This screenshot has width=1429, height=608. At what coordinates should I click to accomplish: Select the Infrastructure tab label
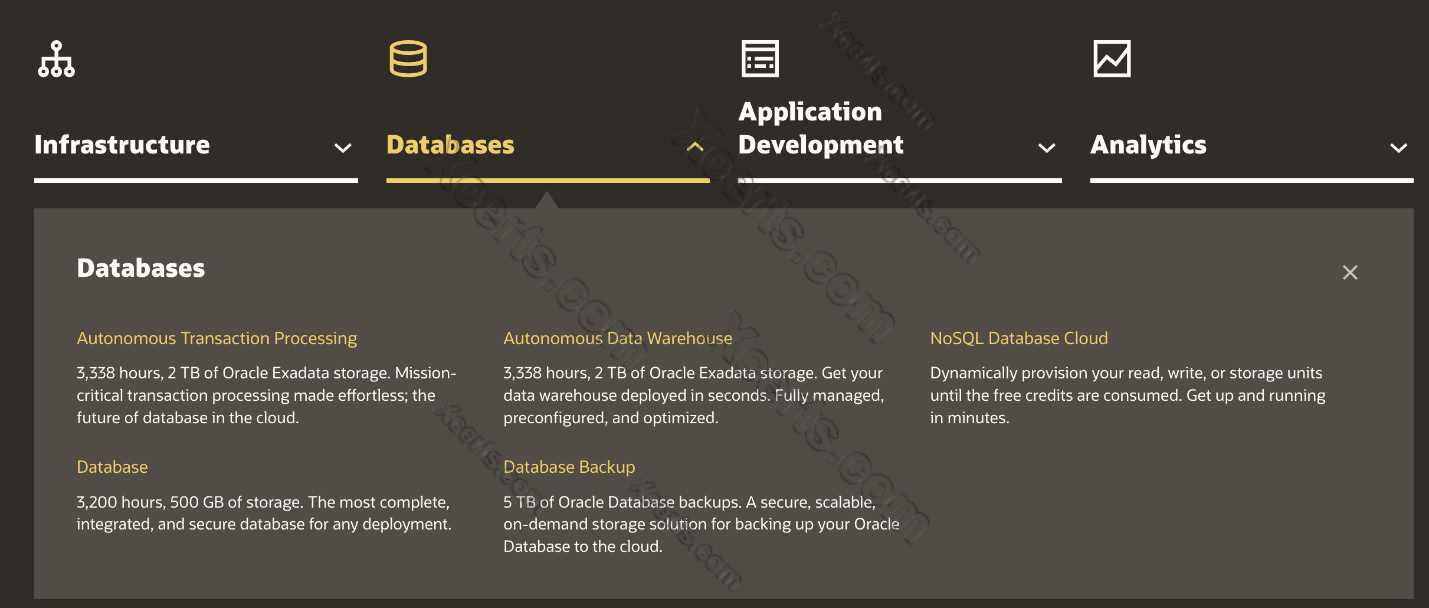(x=122, y=145)
